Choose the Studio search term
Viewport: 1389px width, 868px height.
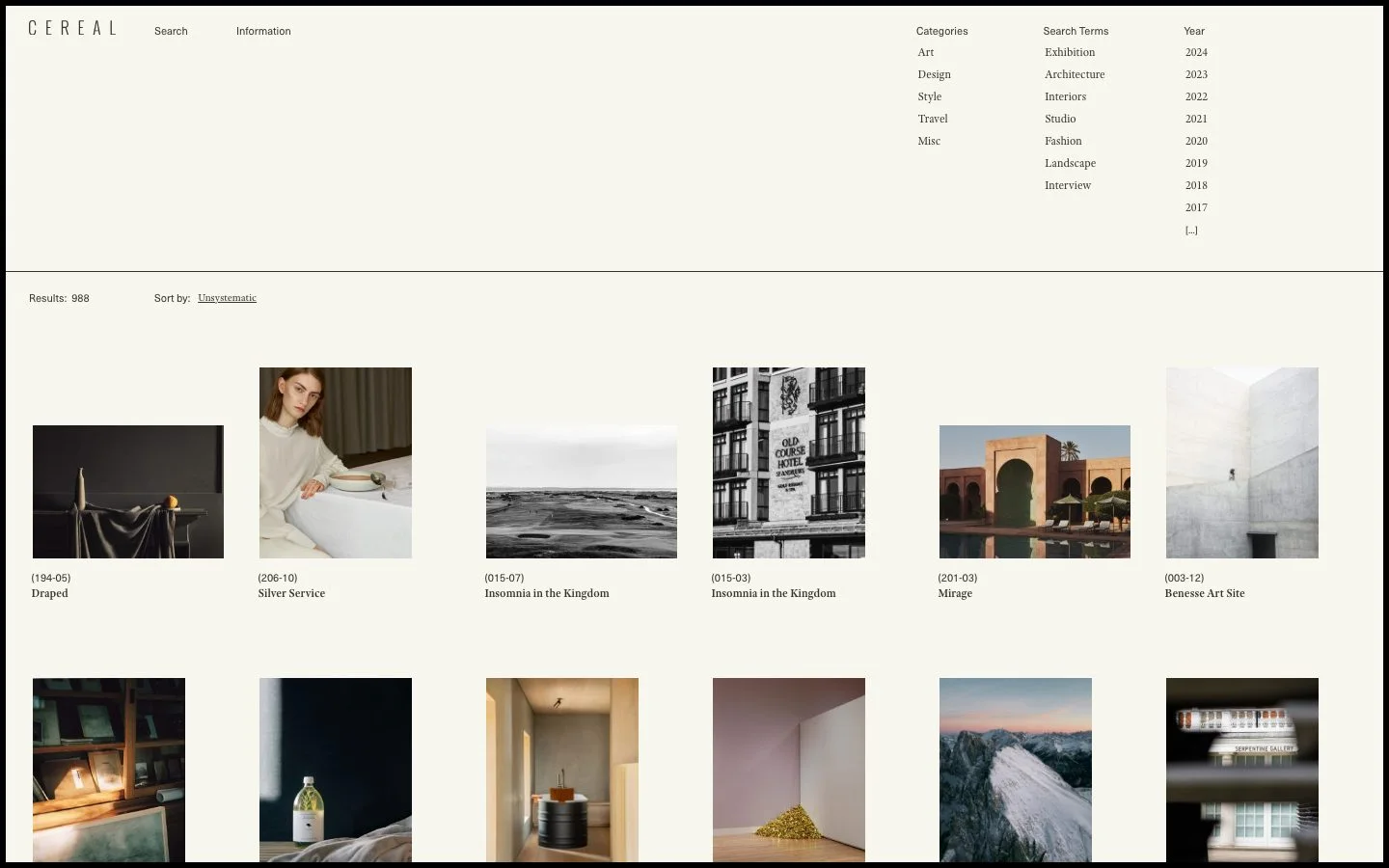tap(1060, 119)
